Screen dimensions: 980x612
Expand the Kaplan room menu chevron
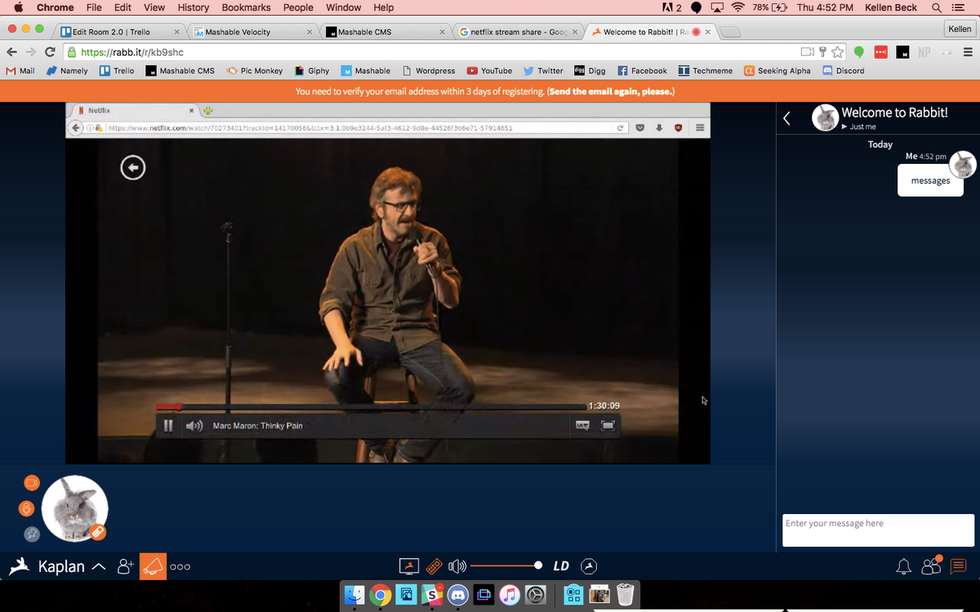(x=98, y=567)
